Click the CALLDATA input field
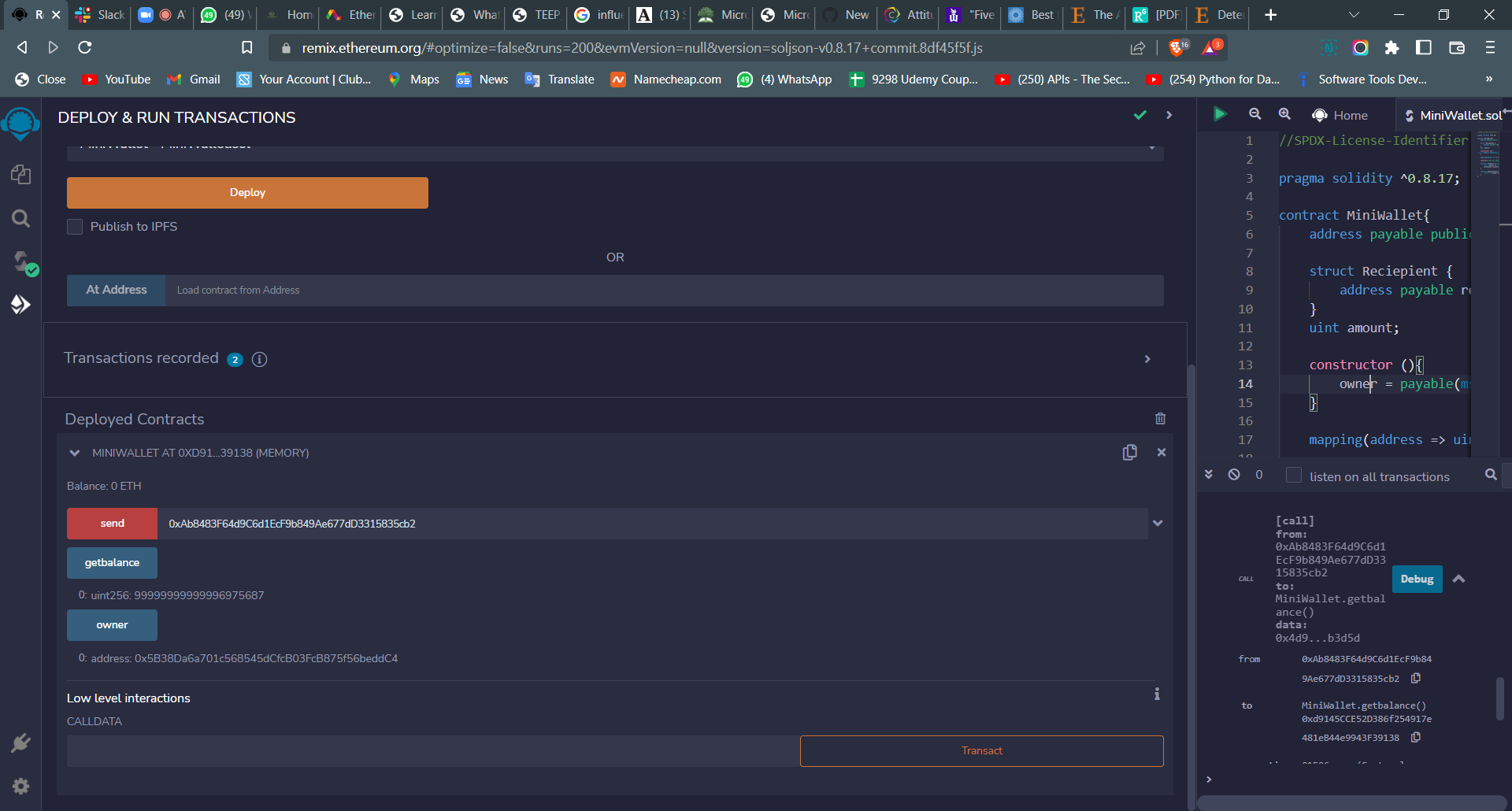Image resolution: width=1512 pixels, height=811 pixels. 432,750
